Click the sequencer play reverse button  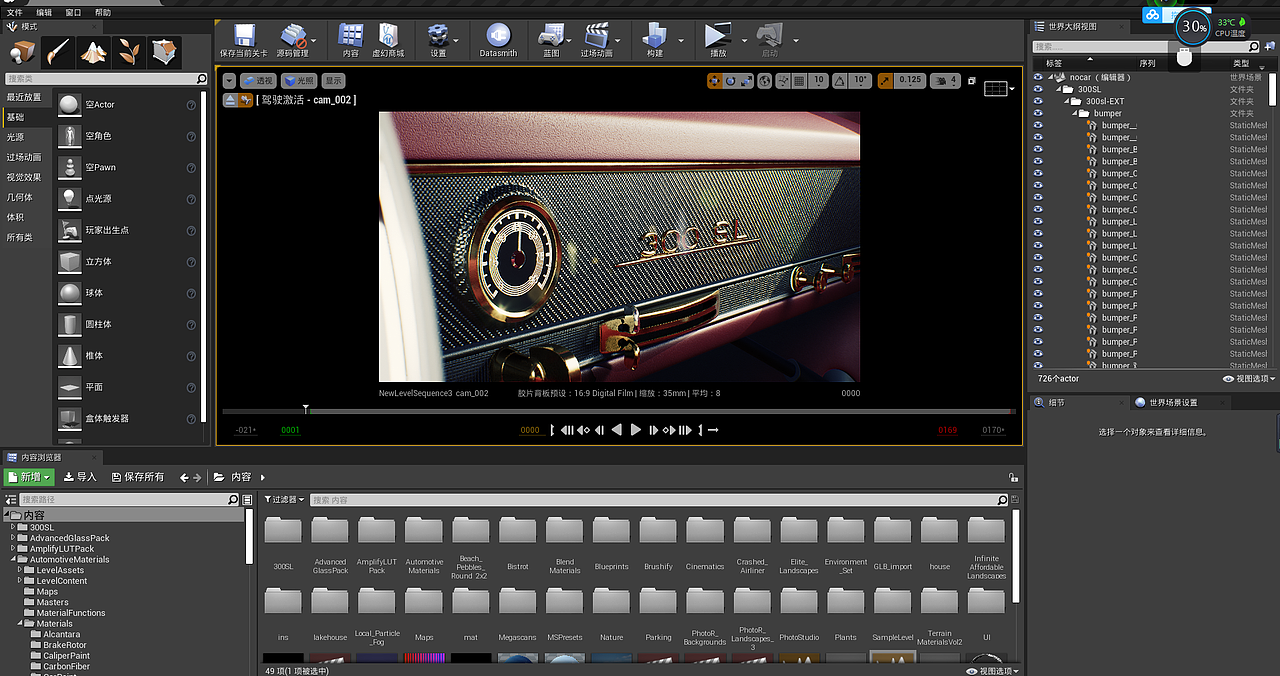pyautogui.click(x=616, y=430)
